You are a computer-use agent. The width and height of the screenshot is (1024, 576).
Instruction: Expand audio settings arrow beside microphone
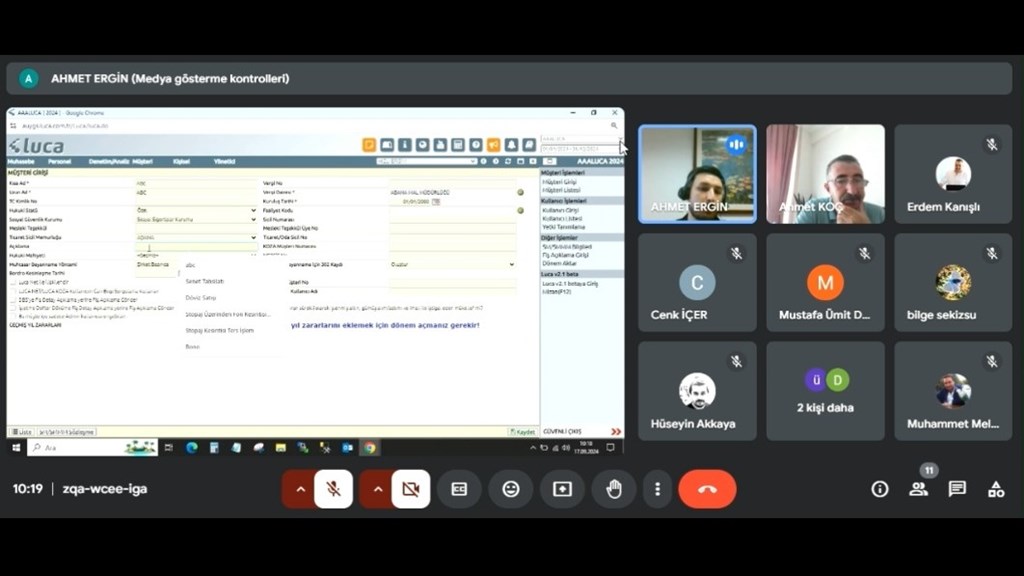coord(299,489)
